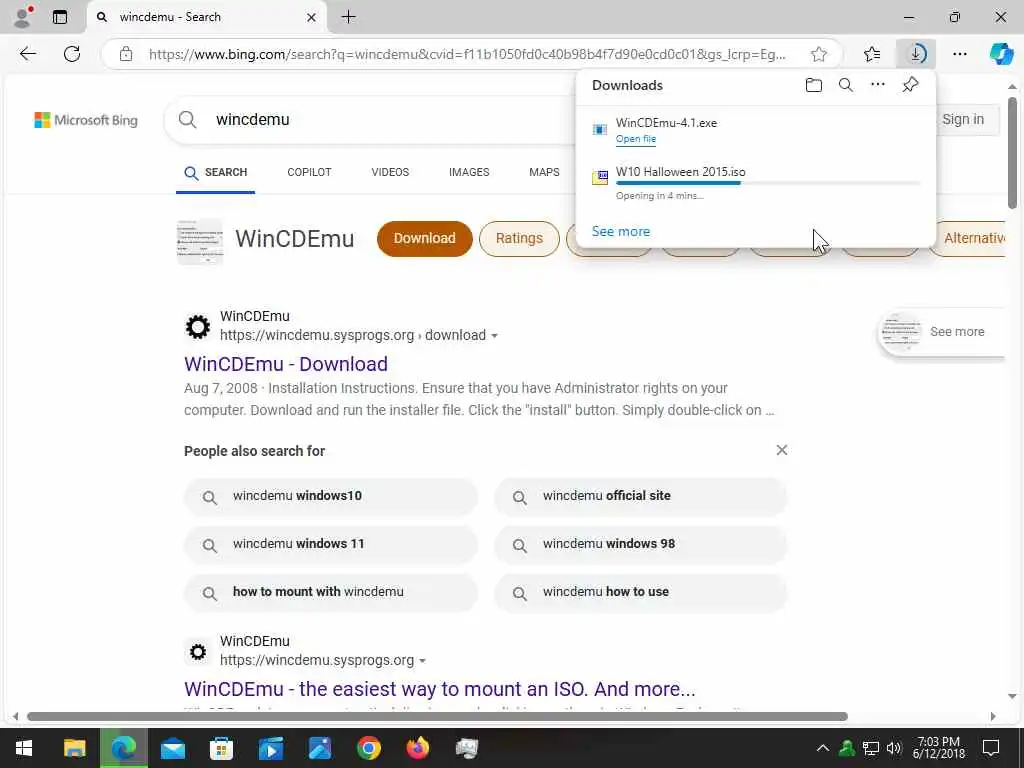Click the Ratings pill button
1024x768 pixels.
(x=519, y=238)
